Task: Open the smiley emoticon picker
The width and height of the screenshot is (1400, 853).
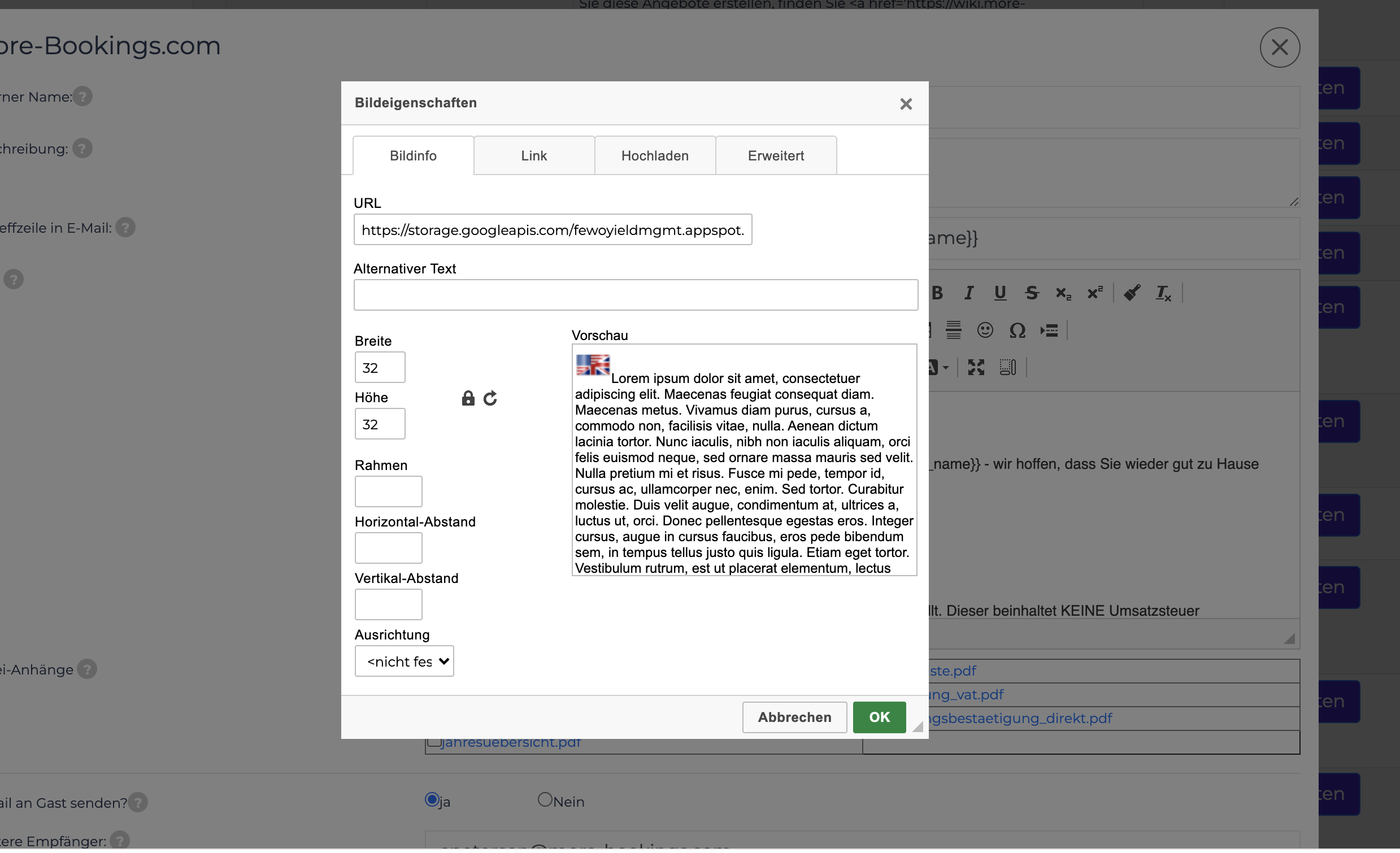Action: 985,330
